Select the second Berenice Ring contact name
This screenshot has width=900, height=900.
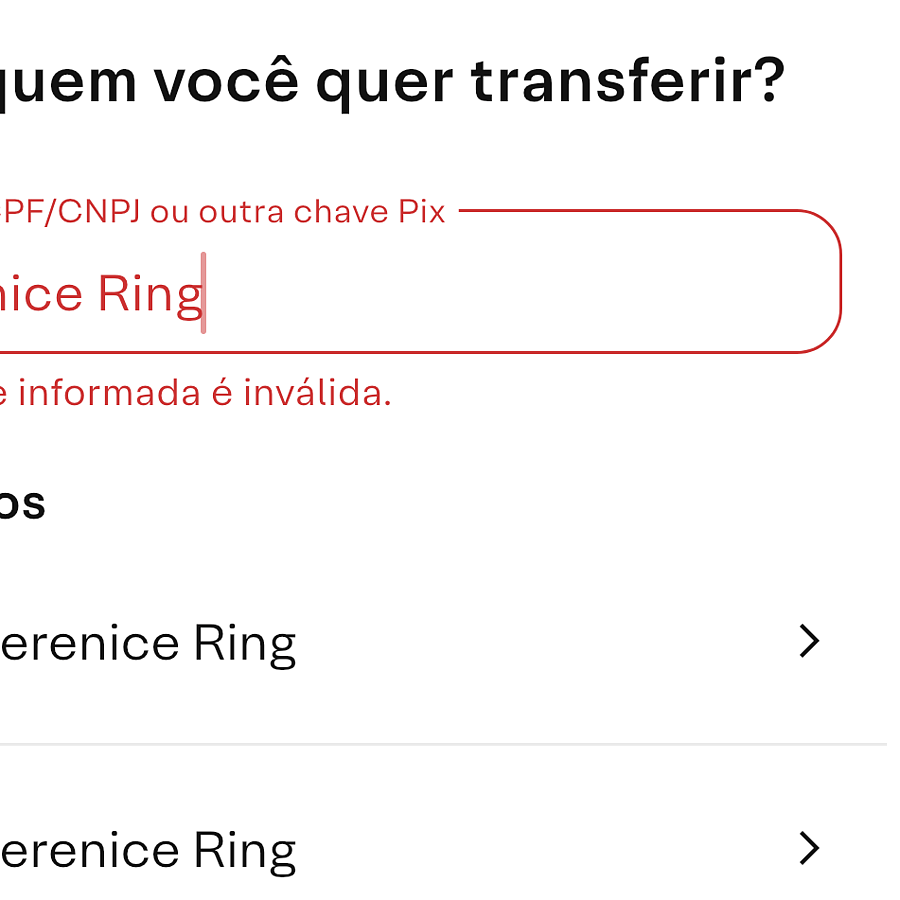148,851
